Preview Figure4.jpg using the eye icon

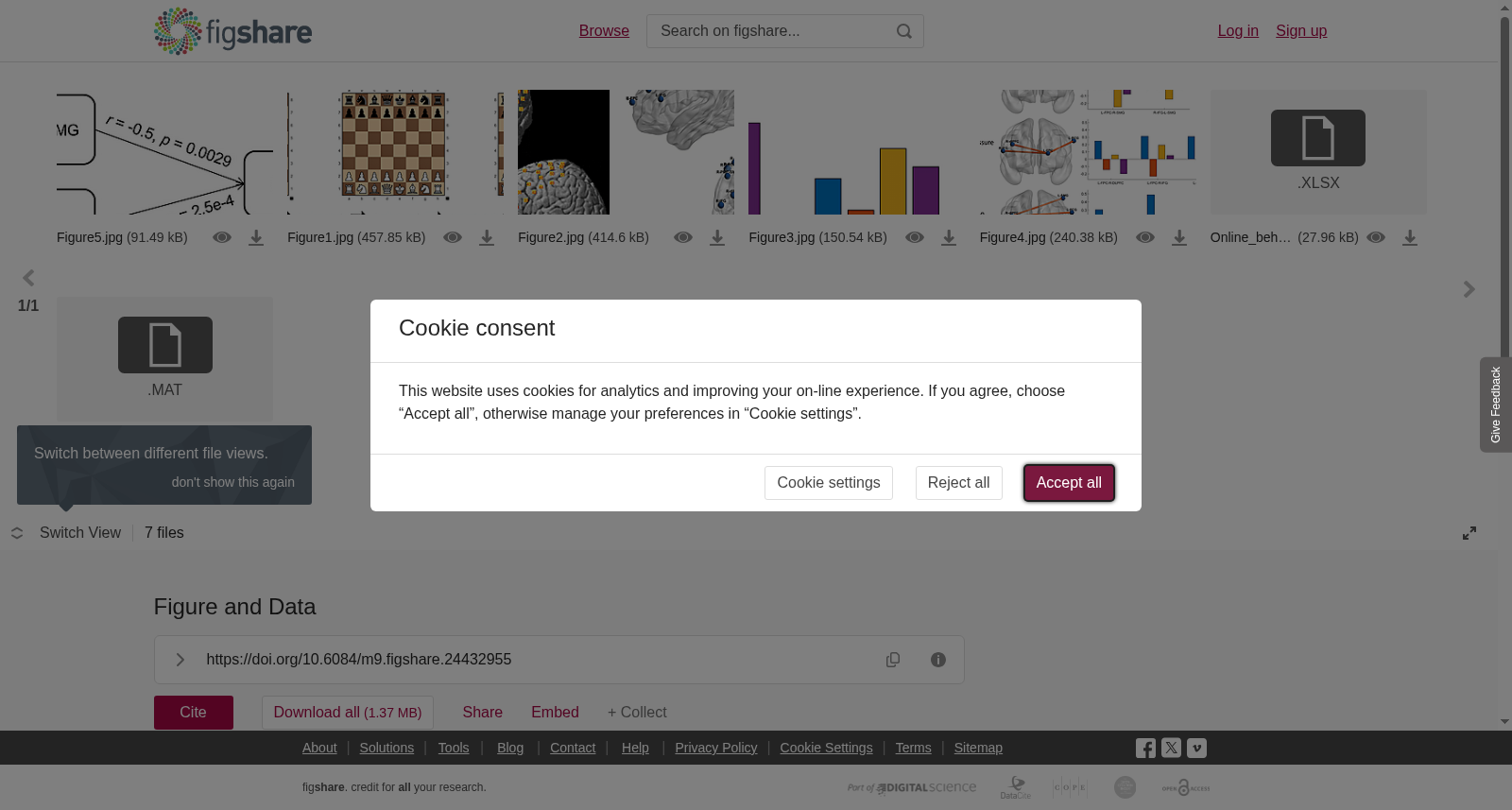click(x=1145, y=237)
